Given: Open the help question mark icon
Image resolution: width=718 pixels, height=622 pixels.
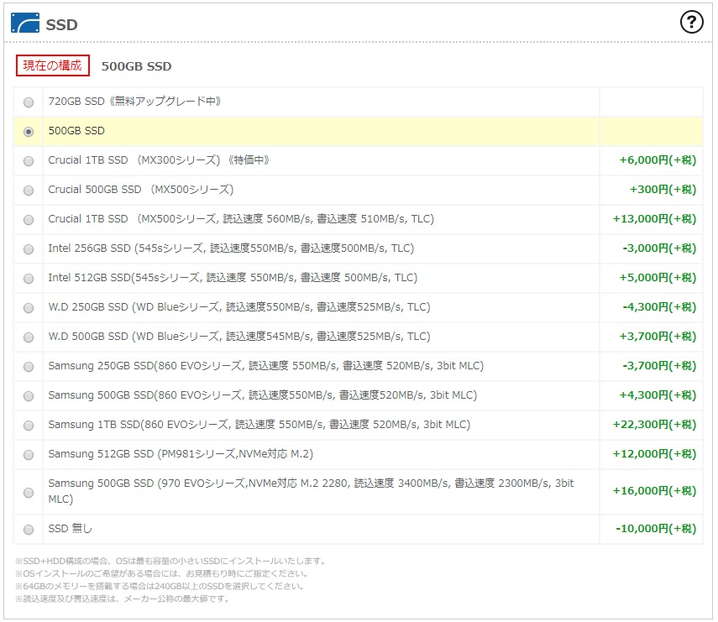Looking at the screenshot, I should coord(691,22).
